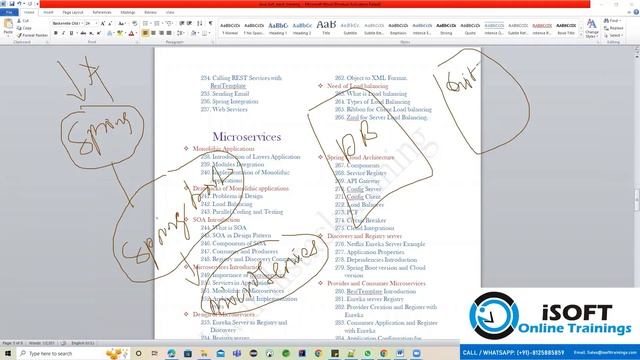Apply the red font color button
The image size is (640, 360).
click(131, 33)
